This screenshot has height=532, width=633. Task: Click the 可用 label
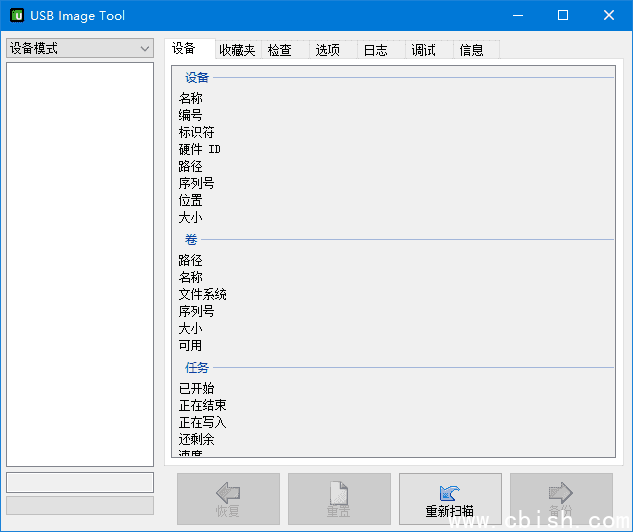(x=190, y=346)
